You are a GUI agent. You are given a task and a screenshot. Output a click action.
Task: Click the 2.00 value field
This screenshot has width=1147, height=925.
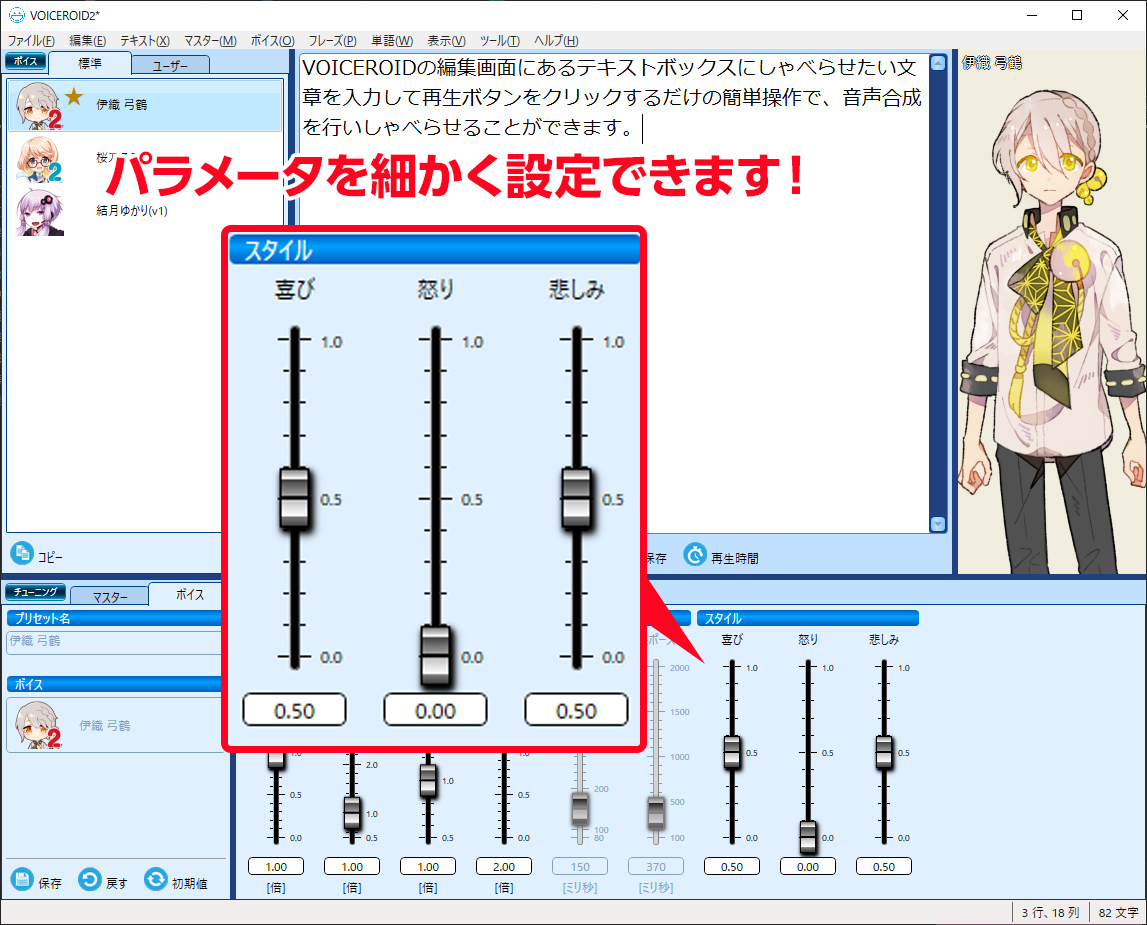pos(504,867)
